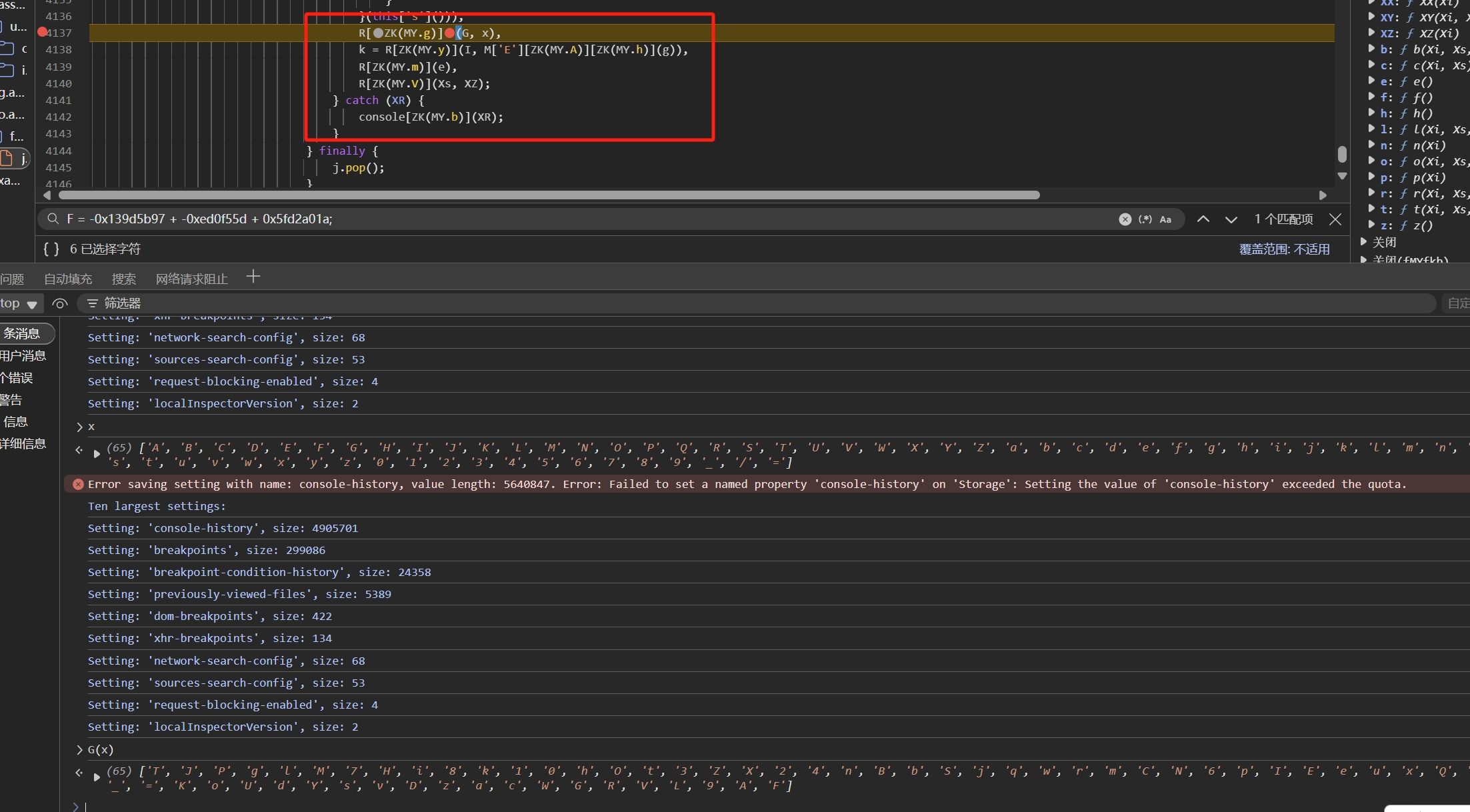Expand the XZ function in scope panel
Screen dimensions: 1470x812
coord(1371,33)
